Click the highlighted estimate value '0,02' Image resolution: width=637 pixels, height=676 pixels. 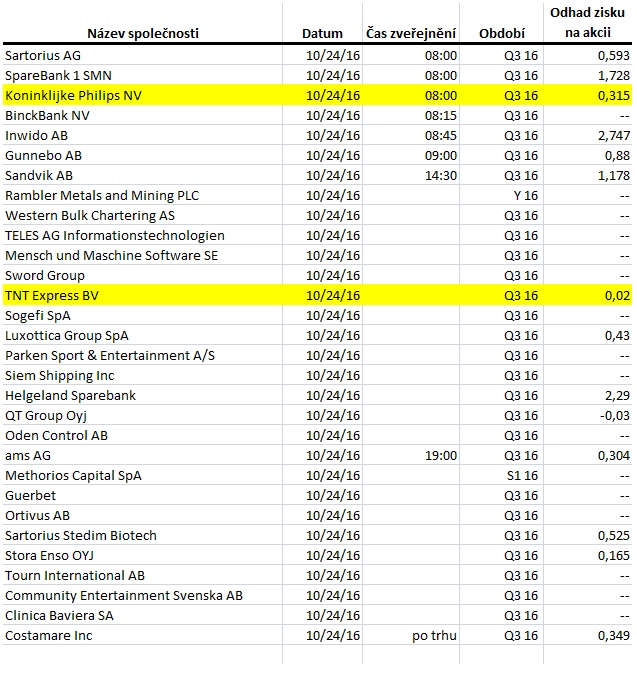(617, 296)
